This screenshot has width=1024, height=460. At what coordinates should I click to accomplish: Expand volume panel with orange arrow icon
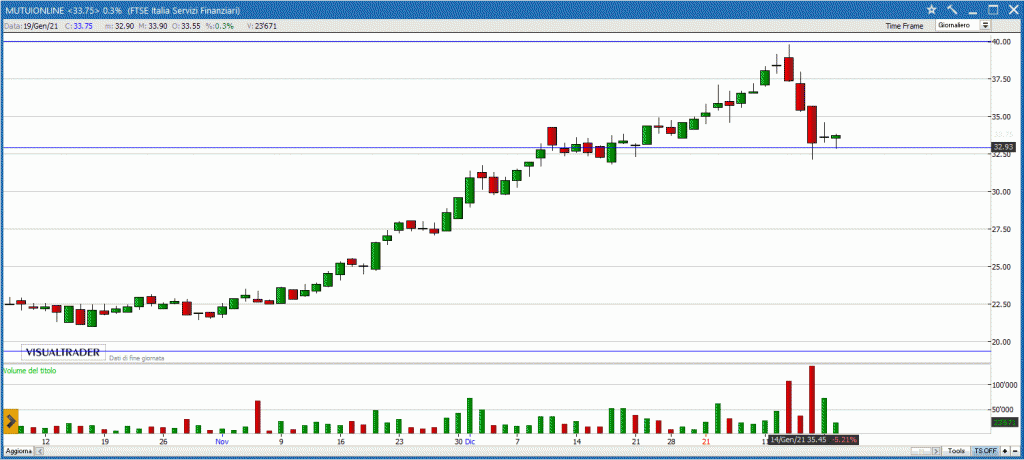point(10,421)
